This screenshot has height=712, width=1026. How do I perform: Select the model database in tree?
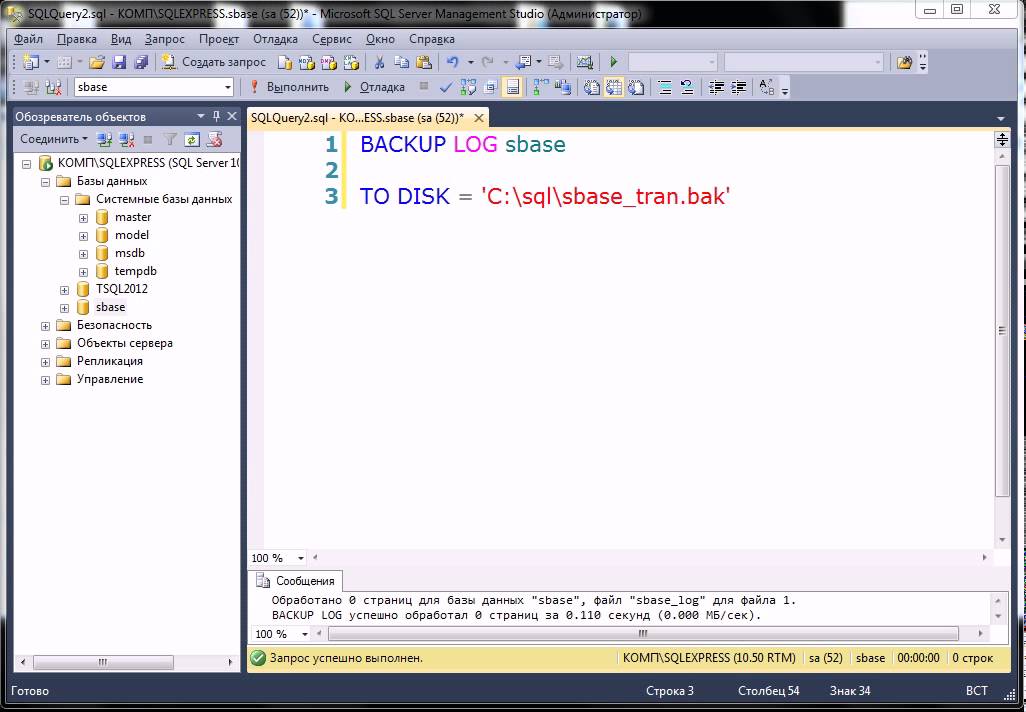(x=132, y=235)
